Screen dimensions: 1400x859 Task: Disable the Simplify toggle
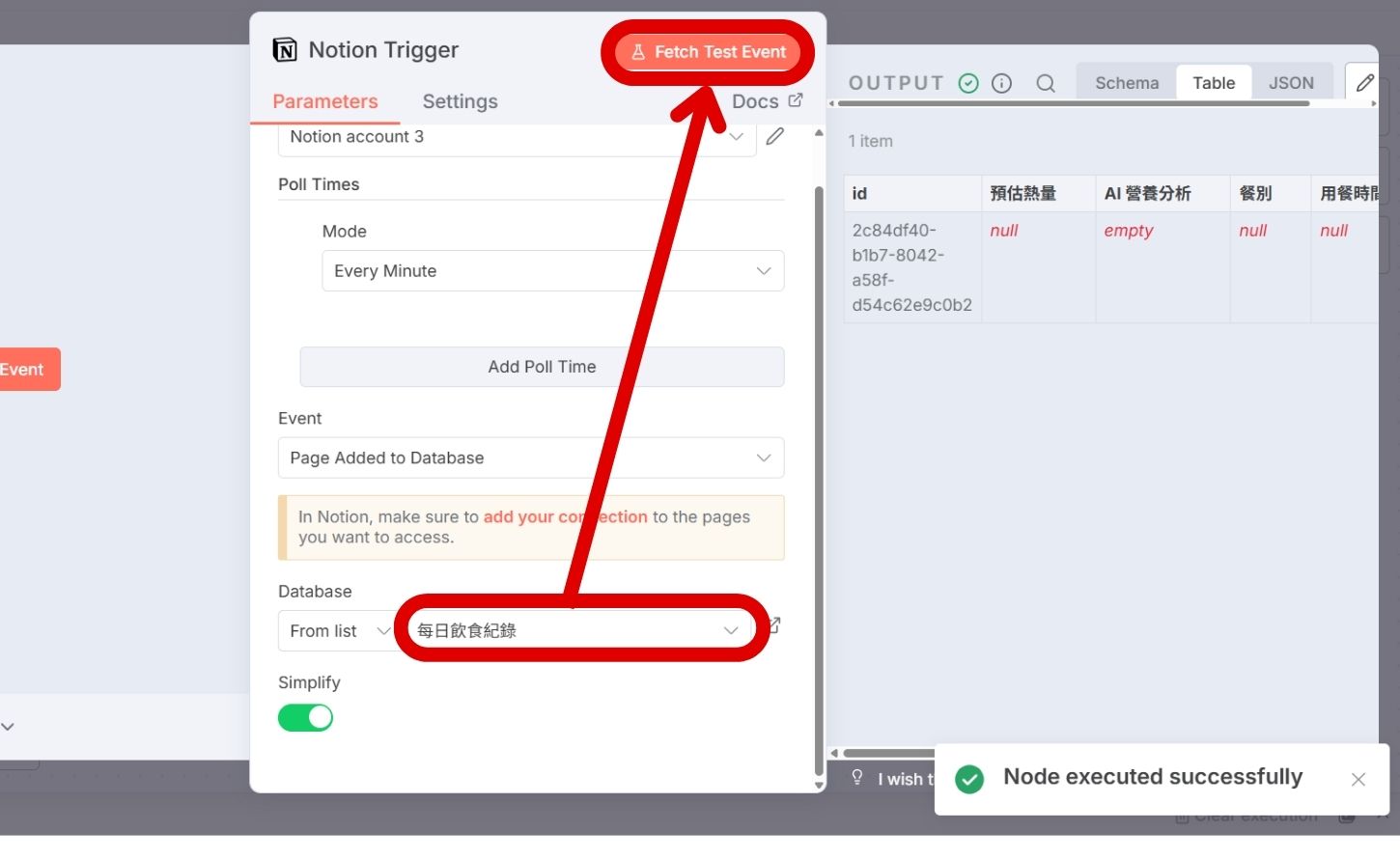click(306, 718)
